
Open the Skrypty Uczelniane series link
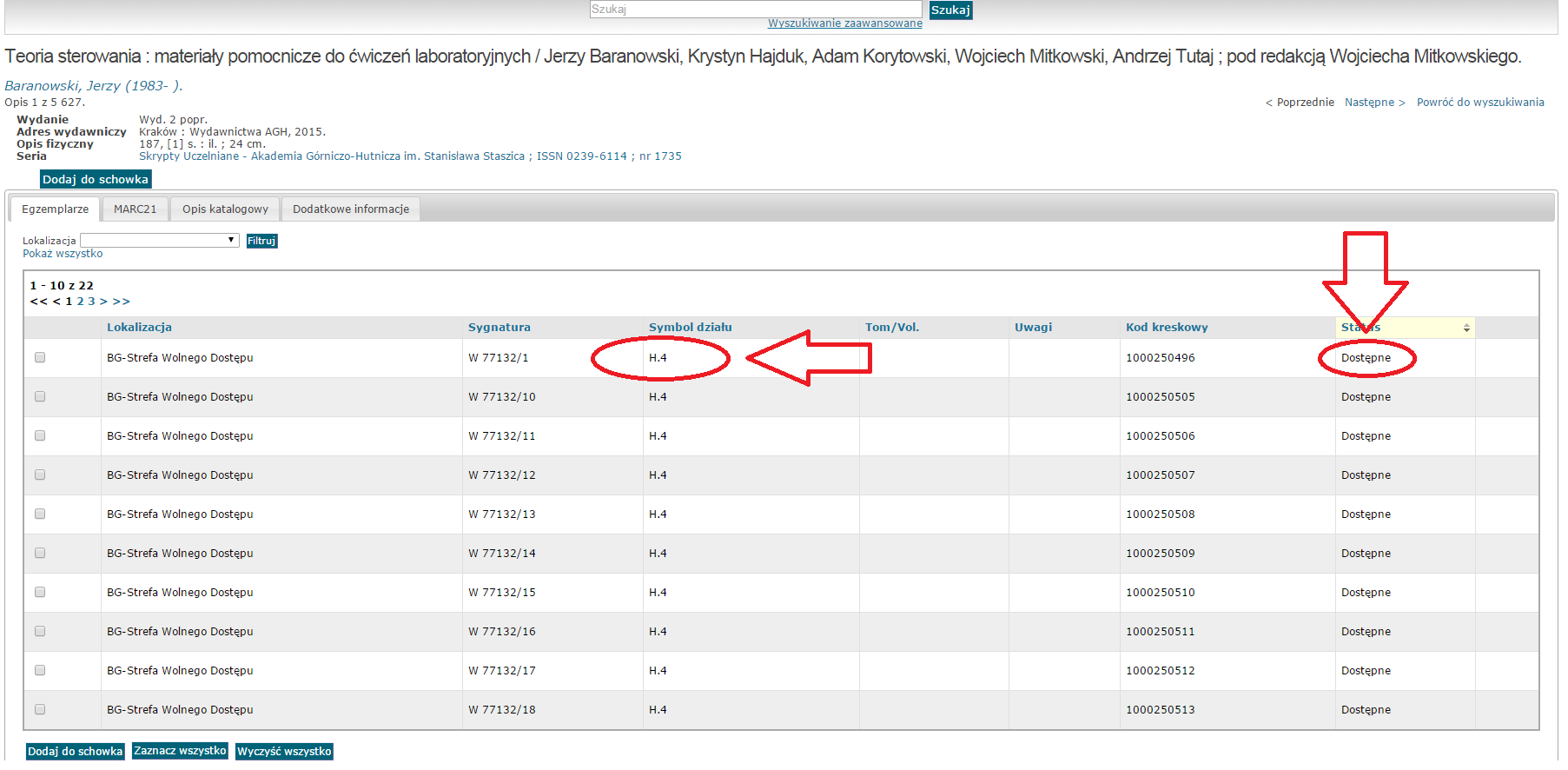point(410,156)
